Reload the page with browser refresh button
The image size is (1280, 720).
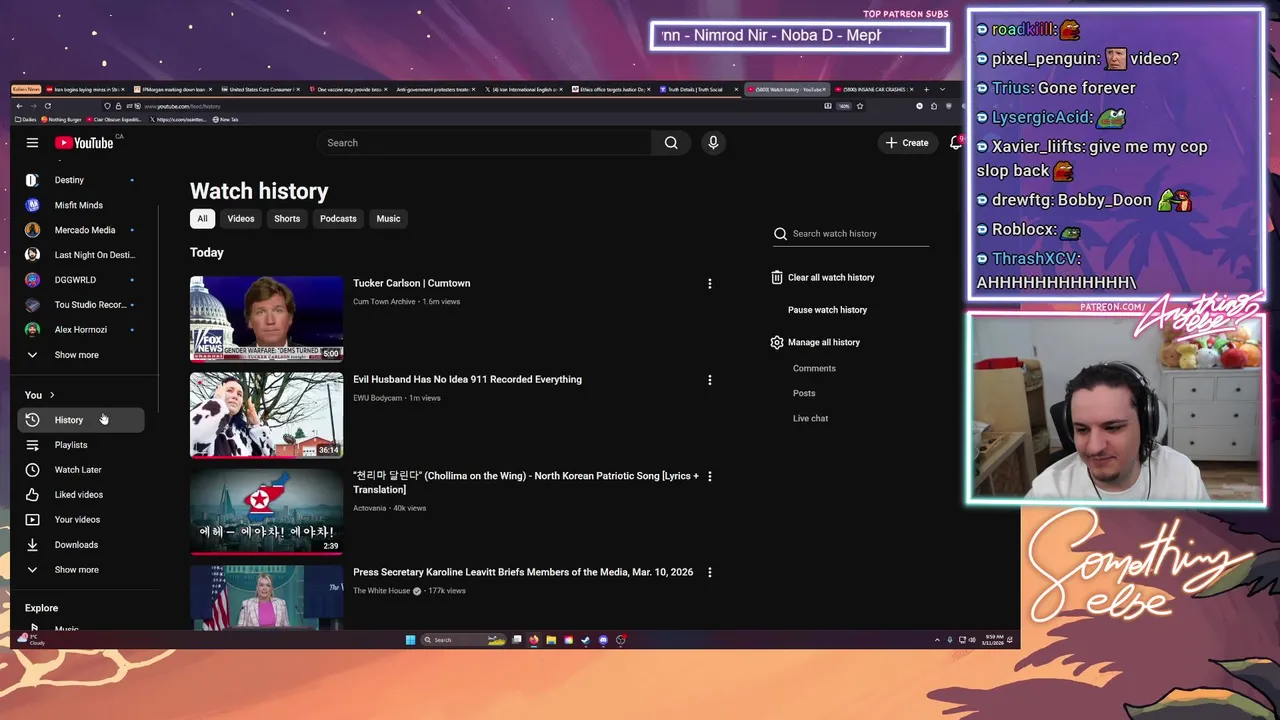pyautogui.click(x=47, y=106)
